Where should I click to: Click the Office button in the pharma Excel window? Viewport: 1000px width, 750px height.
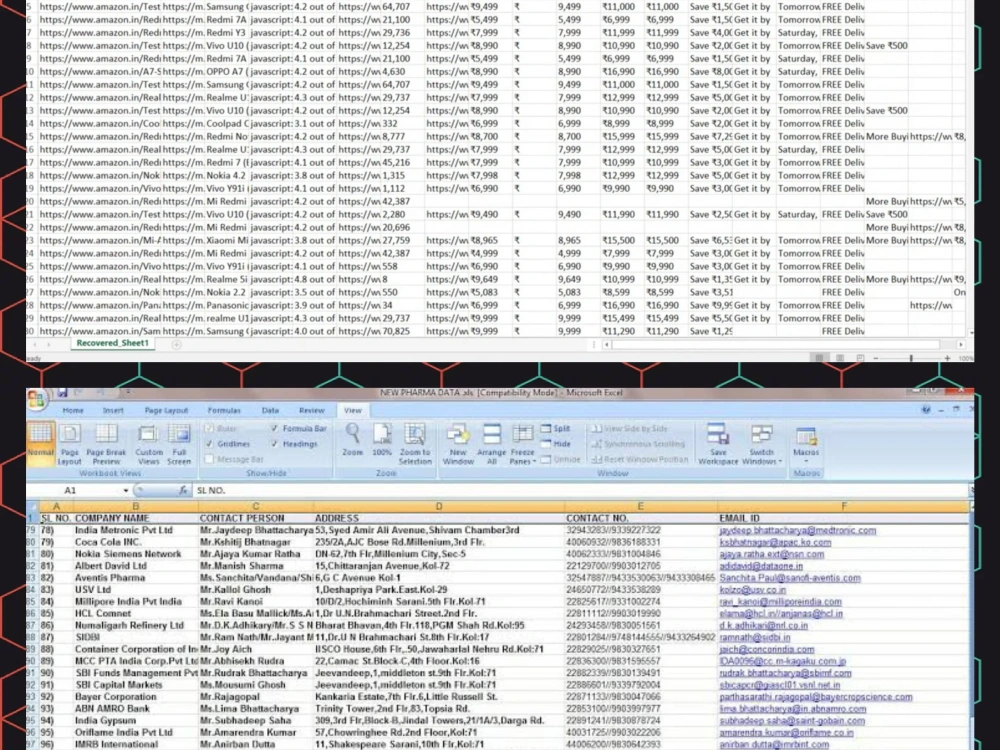[36, 400]
